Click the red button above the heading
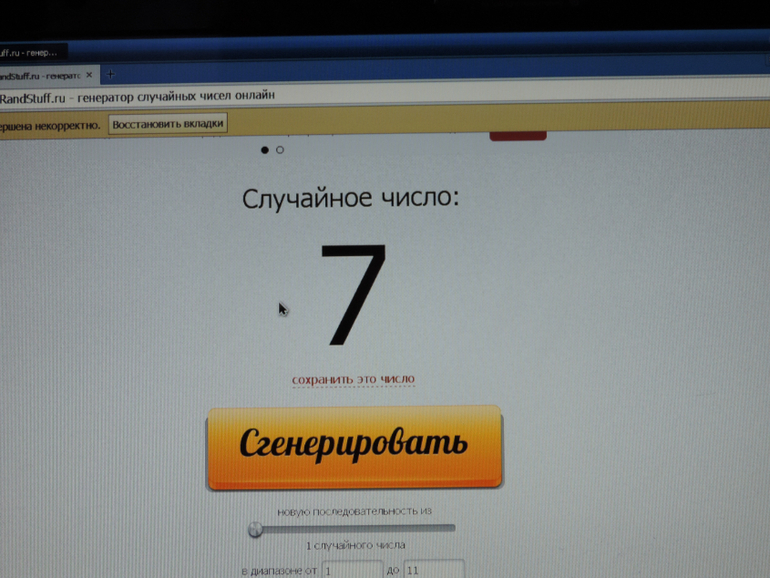The width and height of the screenshot is (770, 578). pyautogui.click(x=518, y=135)
